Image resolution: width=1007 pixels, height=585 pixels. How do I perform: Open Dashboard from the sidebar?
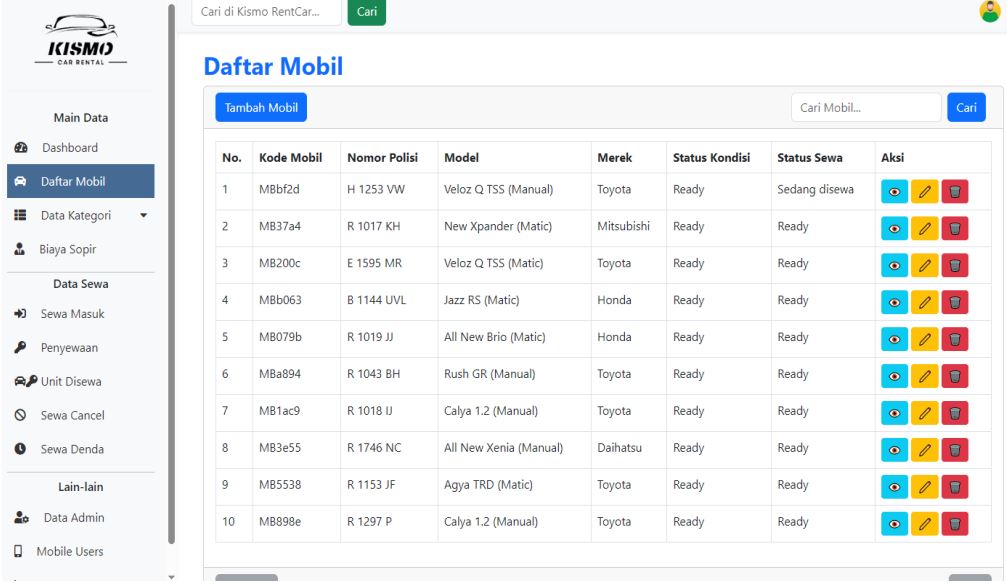point(69,148)
